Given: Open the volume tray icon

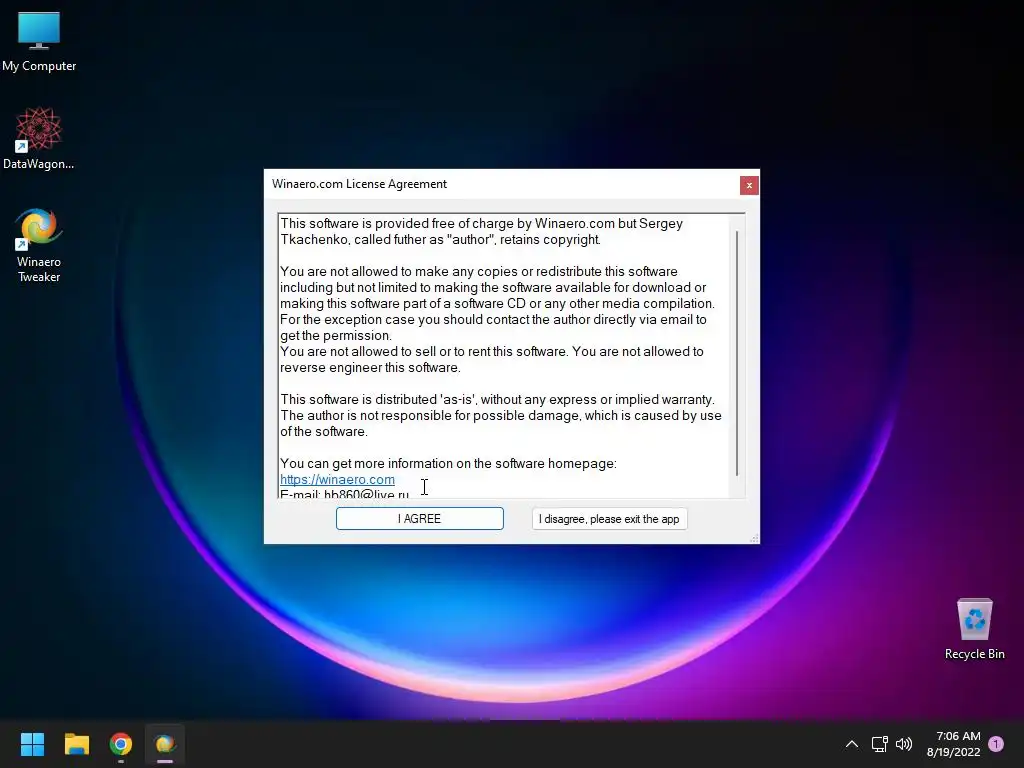Looking at the screenshot, I should (x=904, y=744).
